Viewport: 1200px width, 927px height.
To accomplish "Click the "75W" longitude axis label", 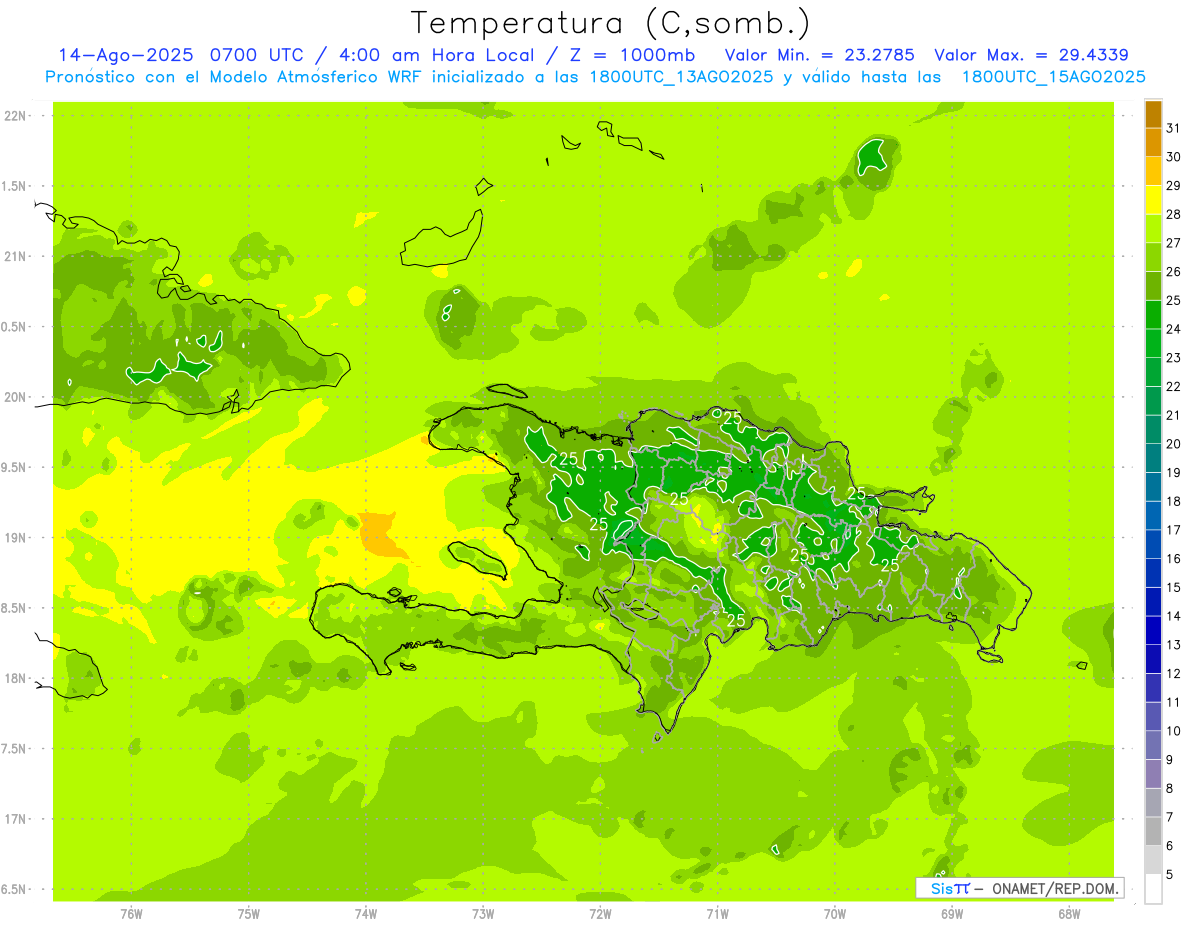I will (x=249, y=914).
